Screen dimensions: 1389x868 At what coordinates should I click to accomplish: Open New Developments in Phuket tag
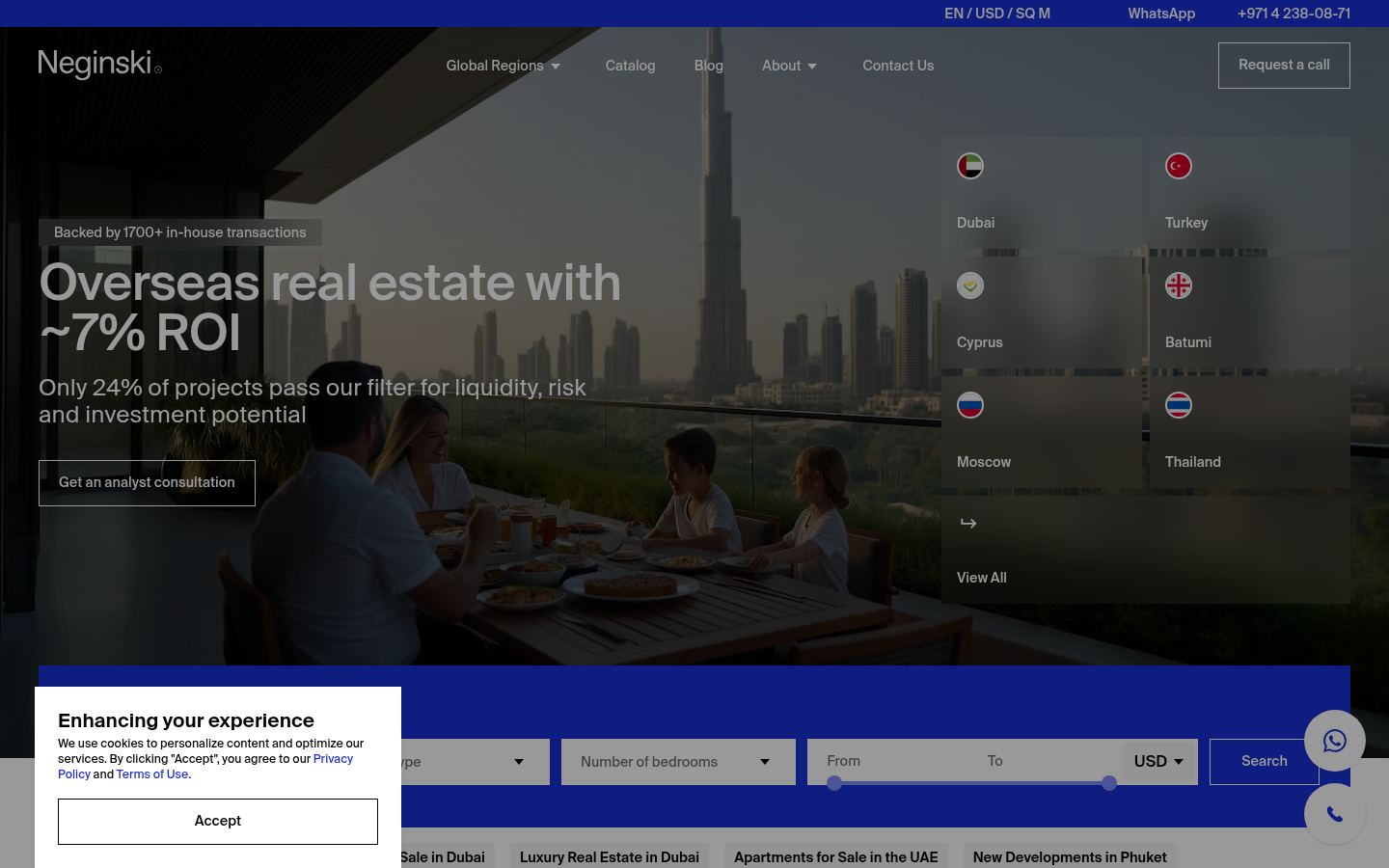click(1070, 856)
